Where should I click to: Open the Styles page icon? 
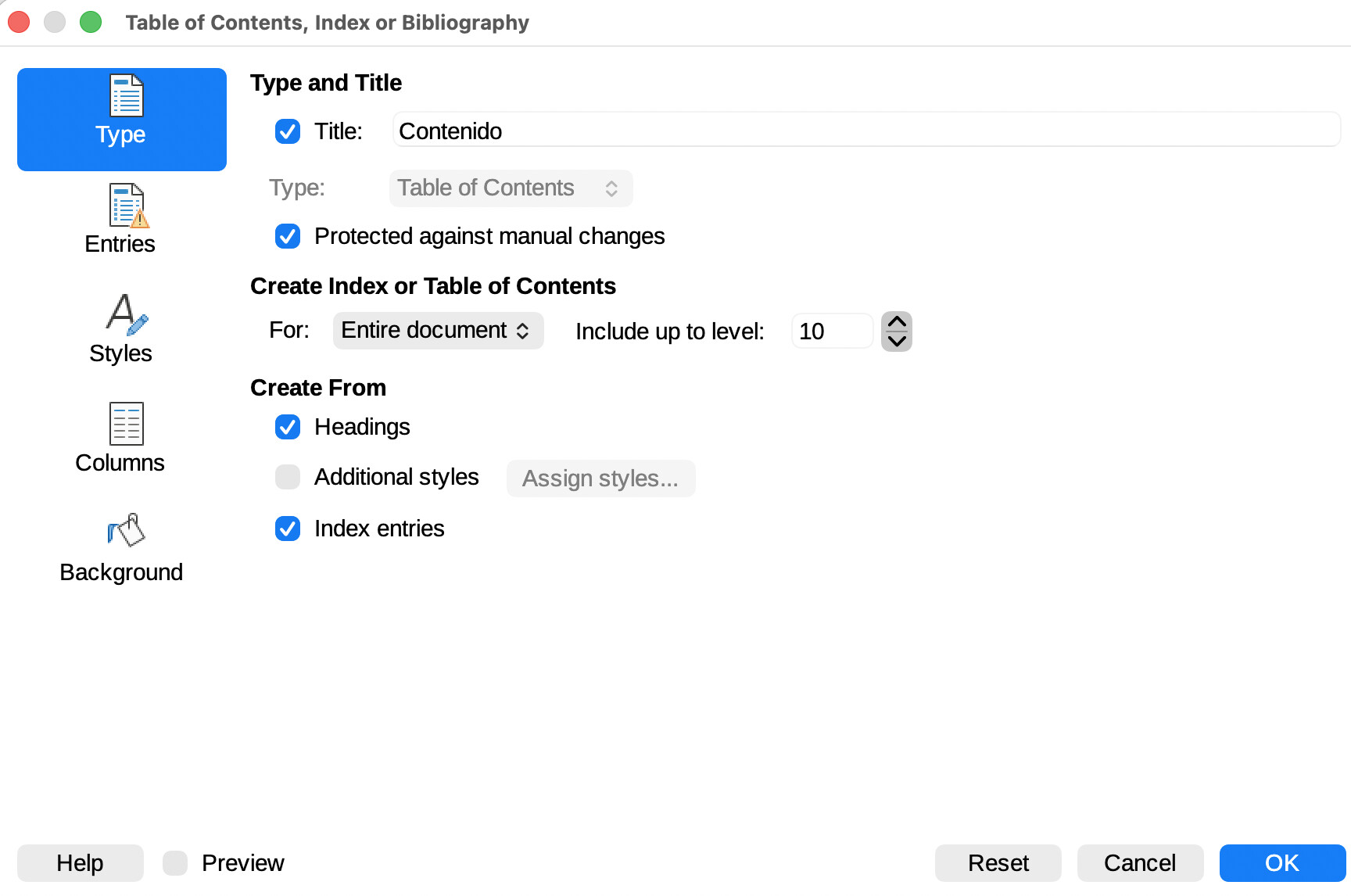[125, 314]
